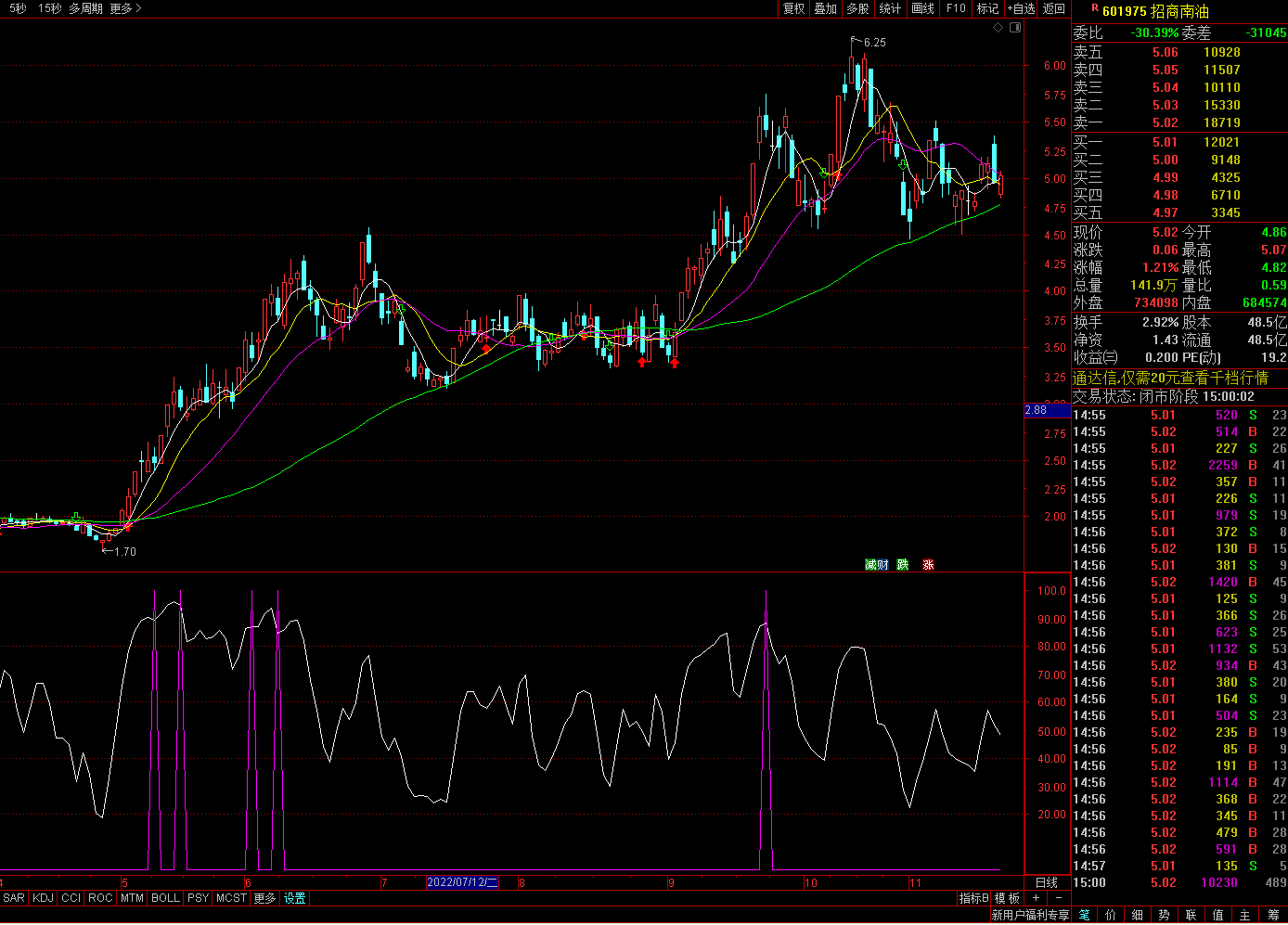Open 新用户福利专享 link
This screenshot has width=1288, height=925.
click(1030, 915)
